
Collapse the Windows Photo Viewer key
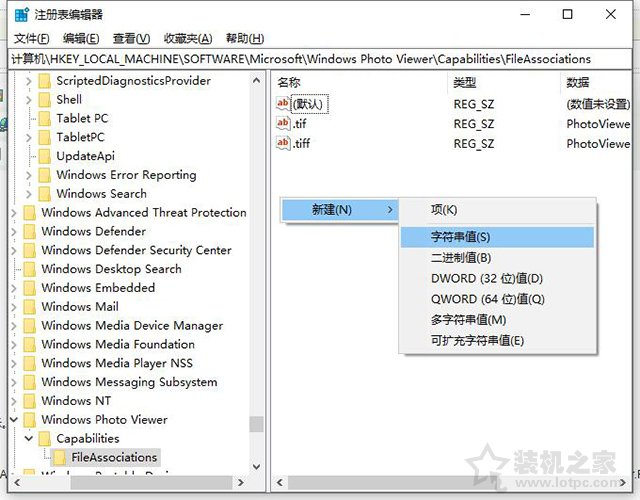[x=14, y=420]
